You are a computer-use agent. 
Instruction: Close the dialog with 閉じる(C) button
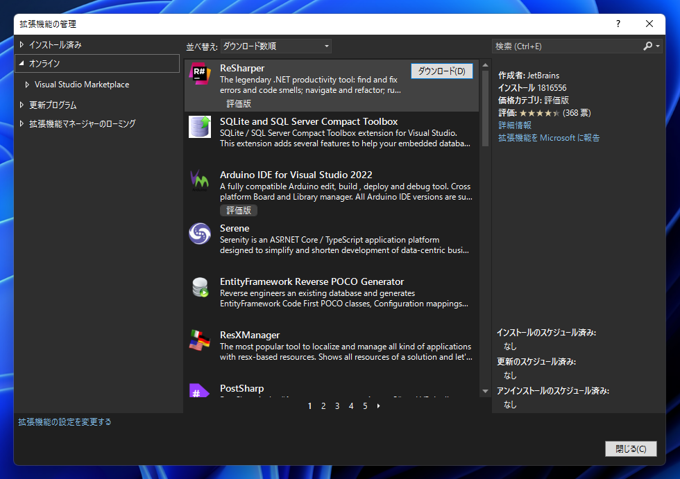click(x=631, y=449)
